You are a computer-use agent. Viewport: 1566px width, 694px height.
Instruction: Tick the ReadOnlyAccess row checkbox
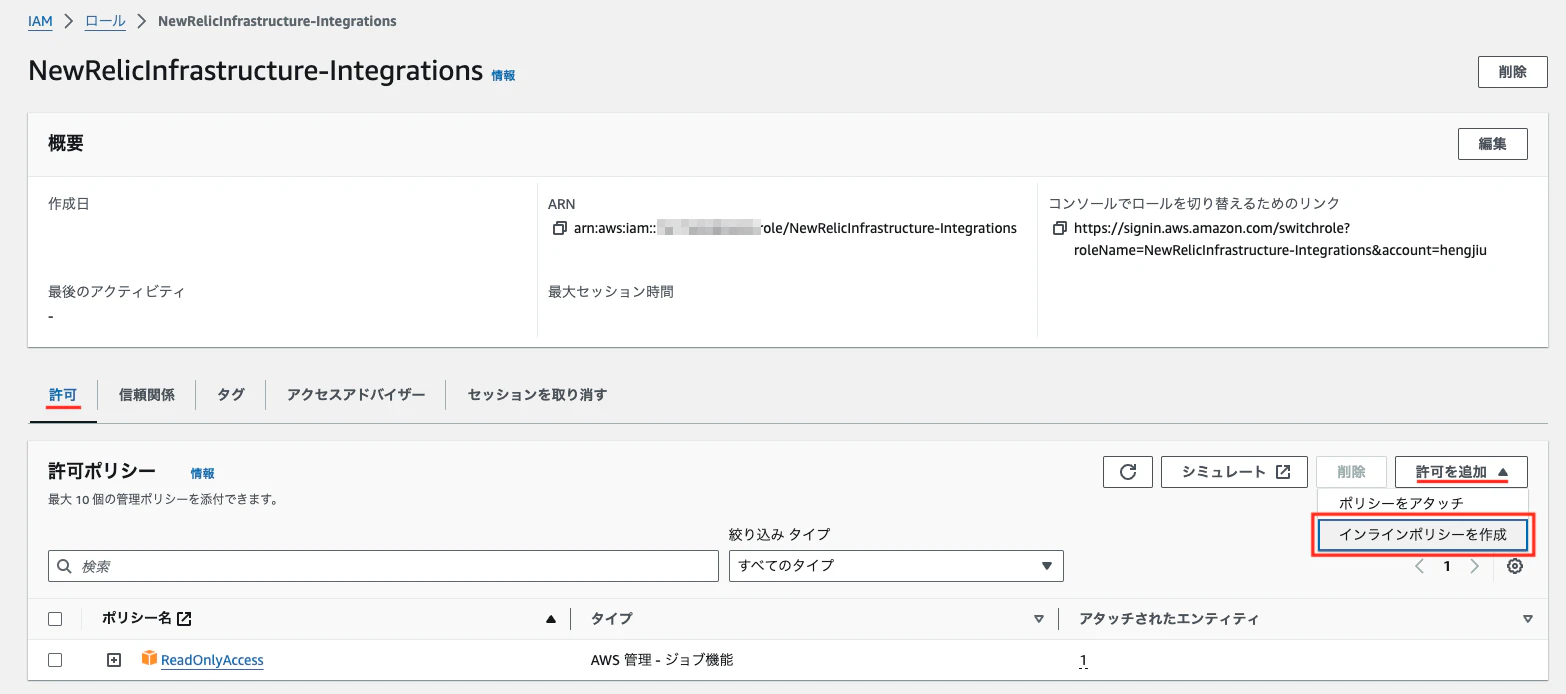pos(55,660)
